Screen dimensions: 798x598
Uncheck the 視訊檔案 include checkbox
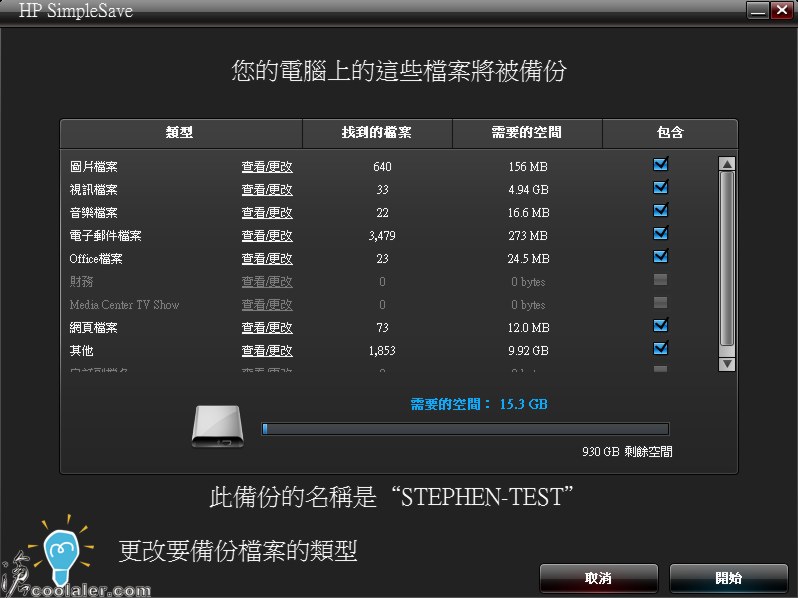[661, 187]
